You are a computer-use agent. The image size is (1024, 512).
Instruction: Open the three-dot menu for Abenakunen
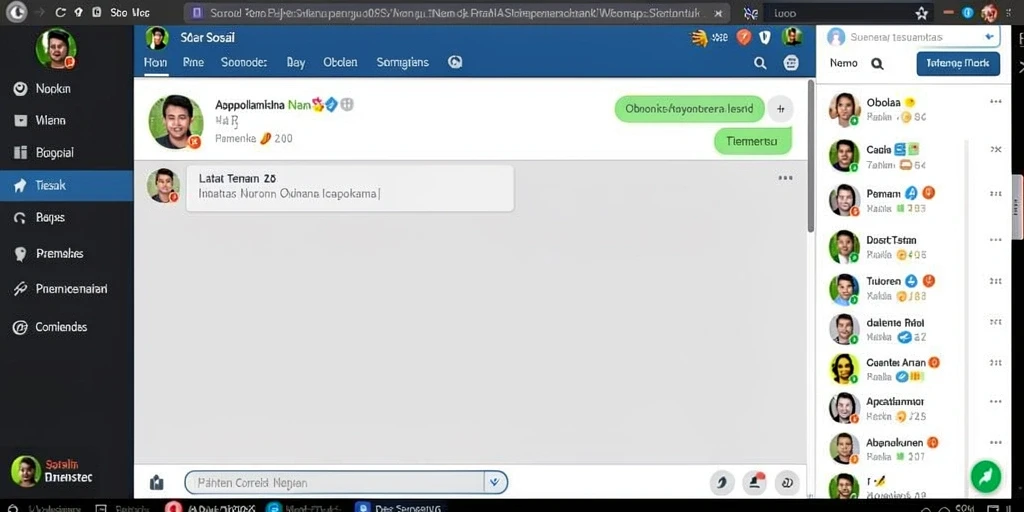point(995,442)
